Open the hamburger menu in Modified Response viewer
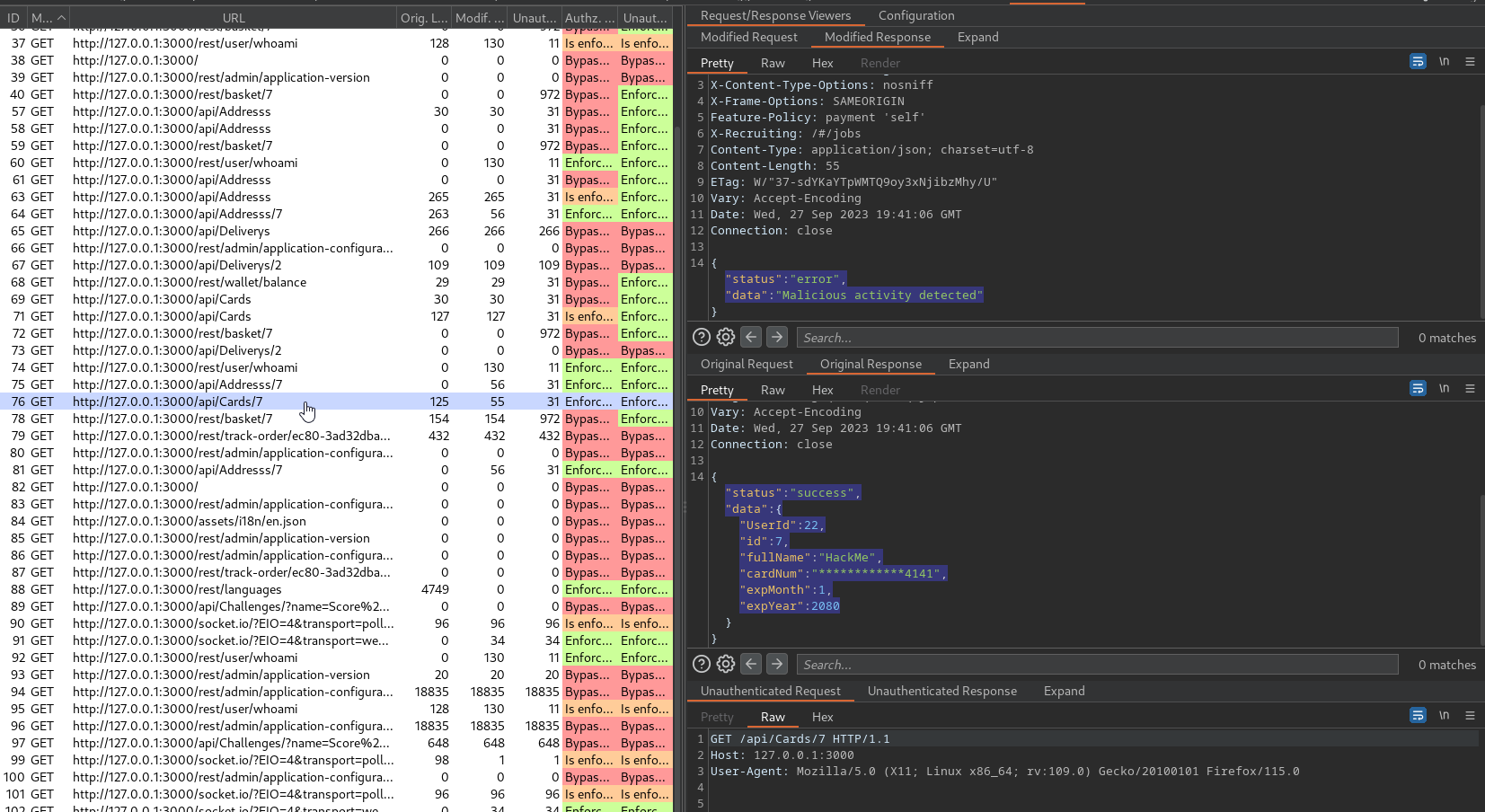The width and height of the screenshot is (1485, 812). pyautogui.click(x=1470, y=62)
